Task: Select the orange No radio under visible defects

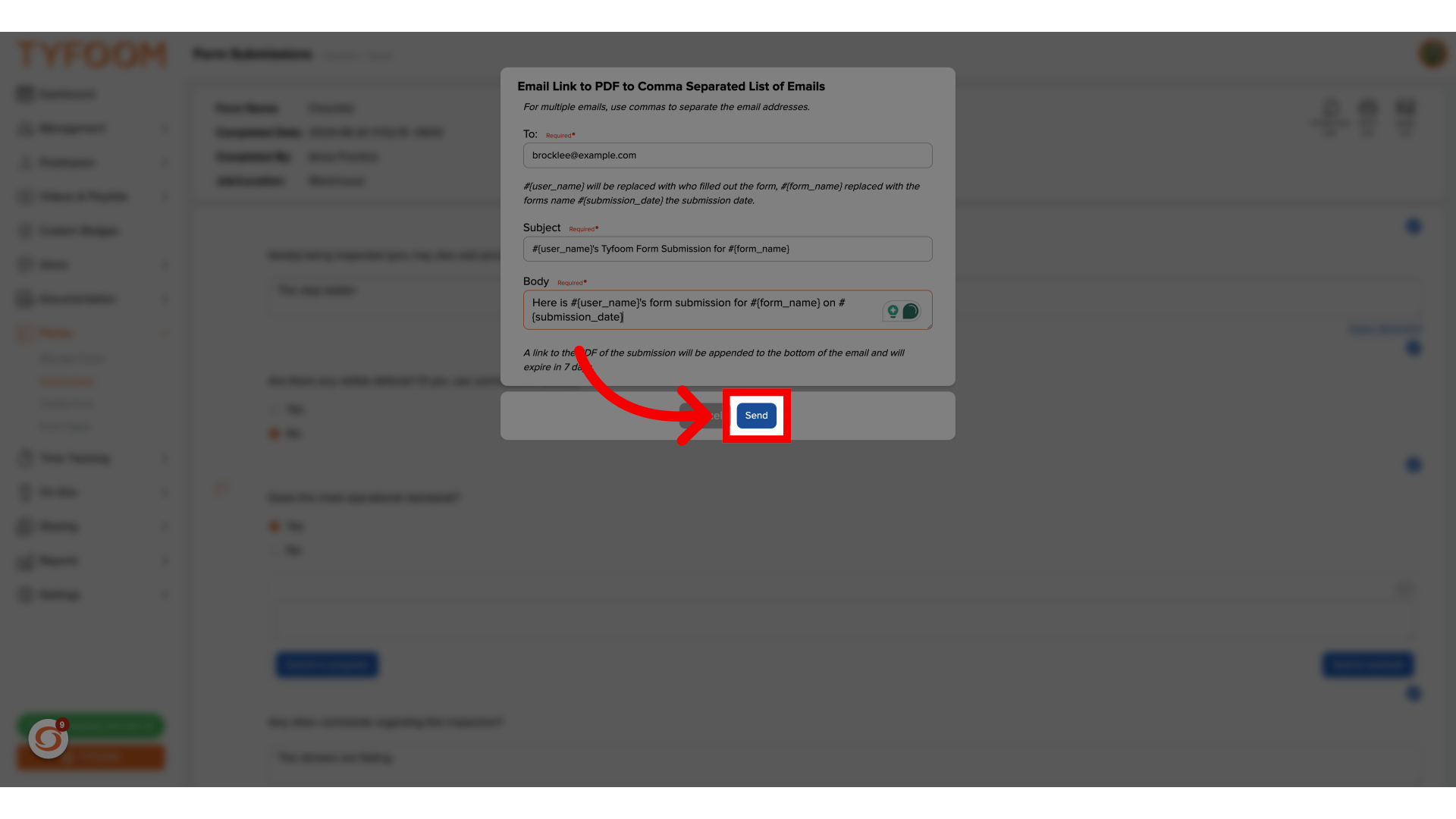Action: [x=275, y=434]
